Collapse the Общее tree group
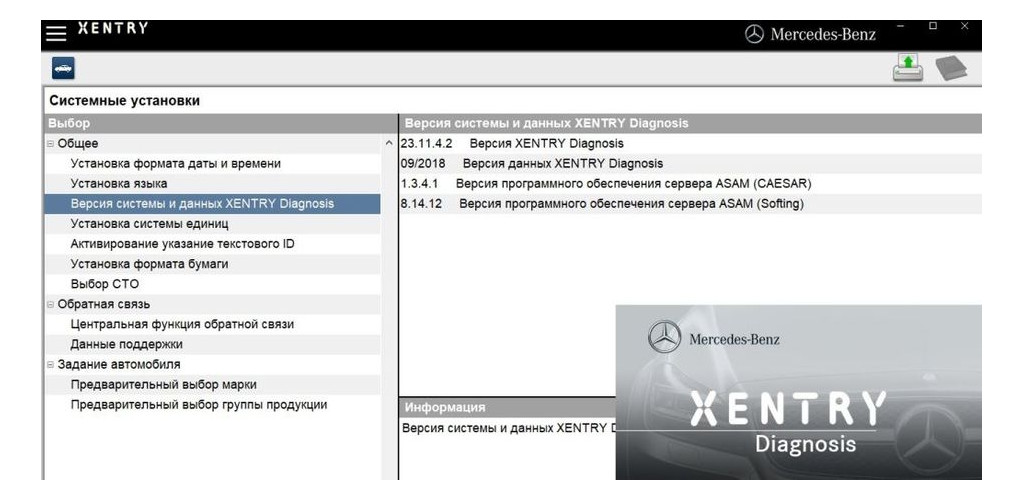This screenshot has height=500, width=1023. click(x=50, y=144)
